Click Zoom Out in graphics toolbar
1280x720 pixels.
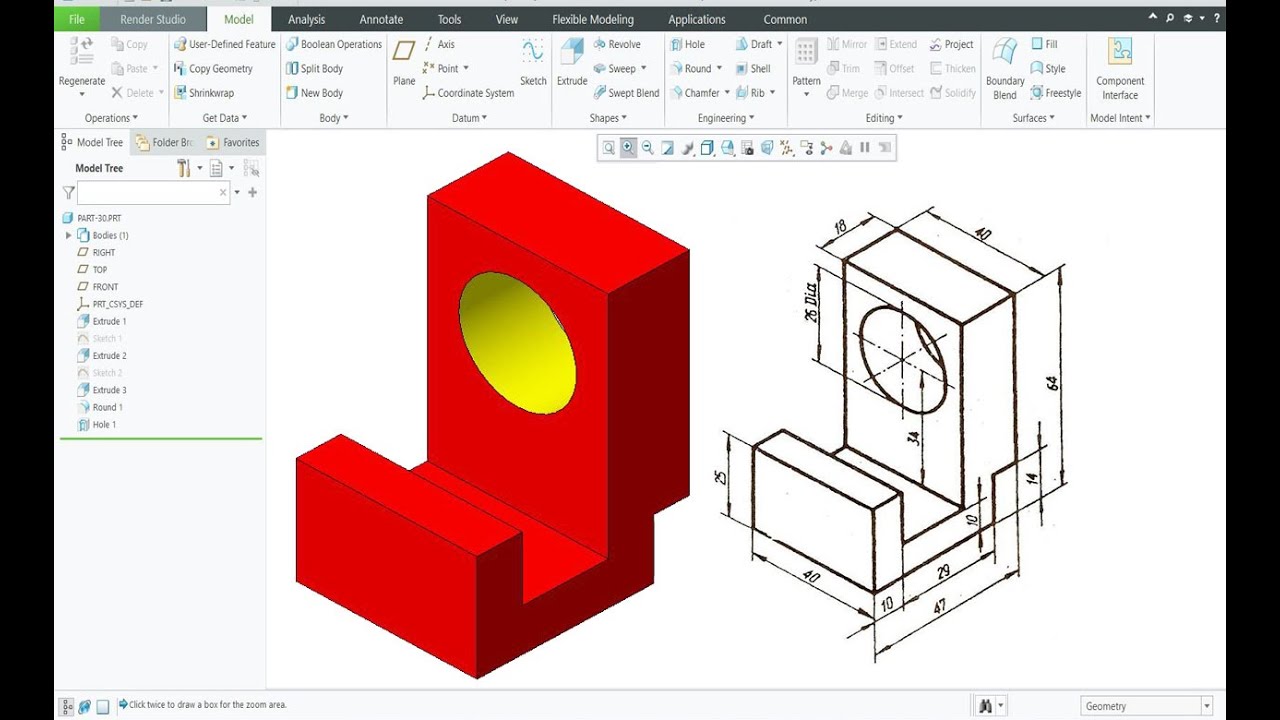pos(647,148)
